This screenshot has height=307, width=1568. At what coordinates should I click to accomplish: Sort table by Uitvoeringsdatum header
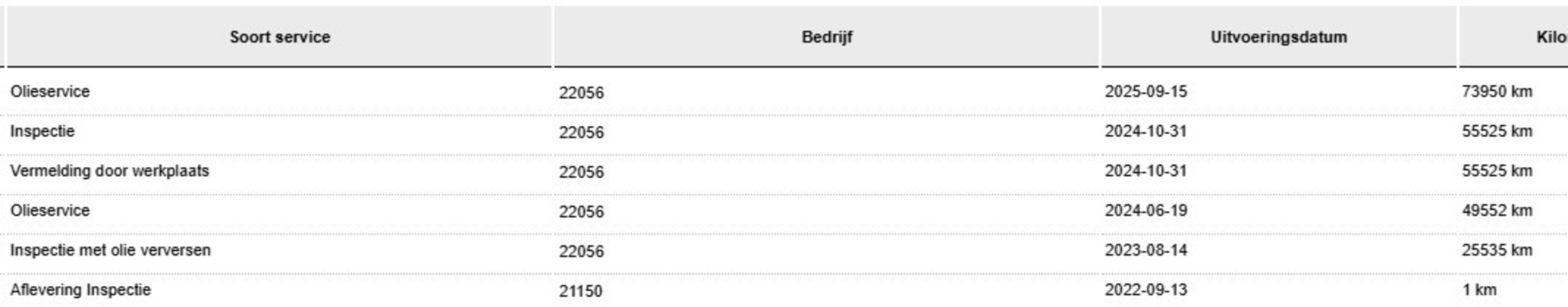[x=1278, y=37]
